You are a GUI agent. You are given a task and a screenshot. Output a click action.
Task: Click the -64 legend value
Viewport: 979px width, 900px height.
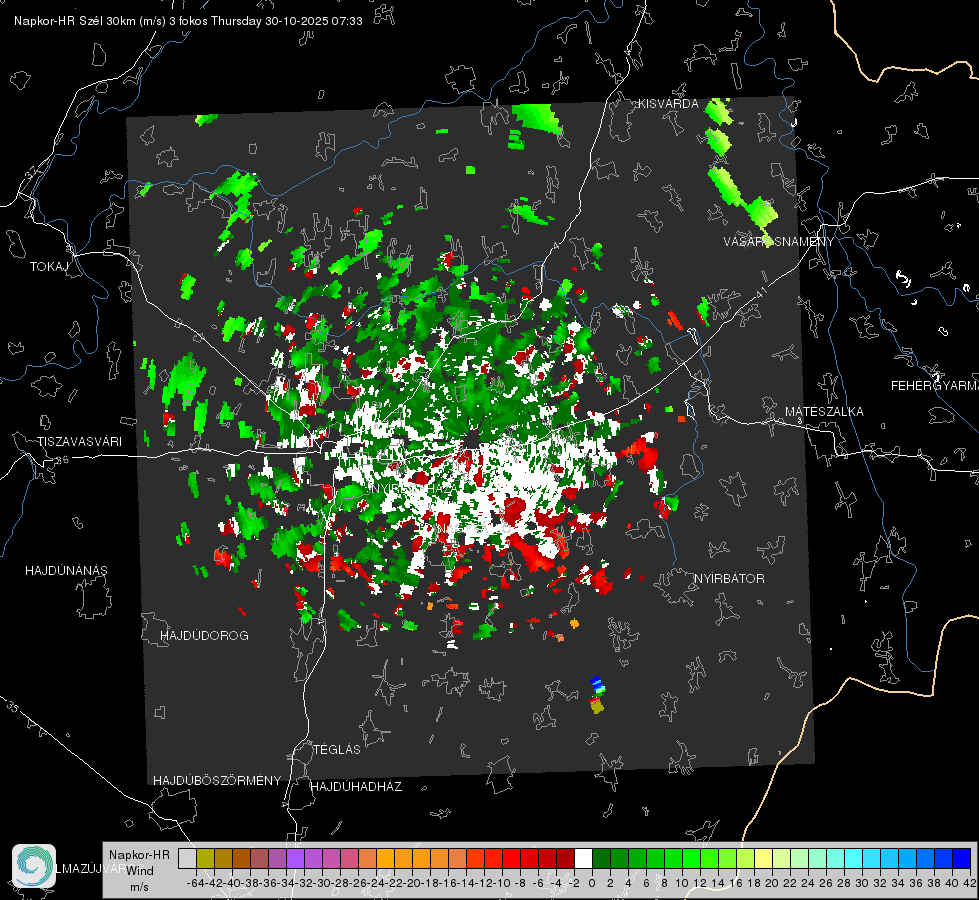click(195, 883)
